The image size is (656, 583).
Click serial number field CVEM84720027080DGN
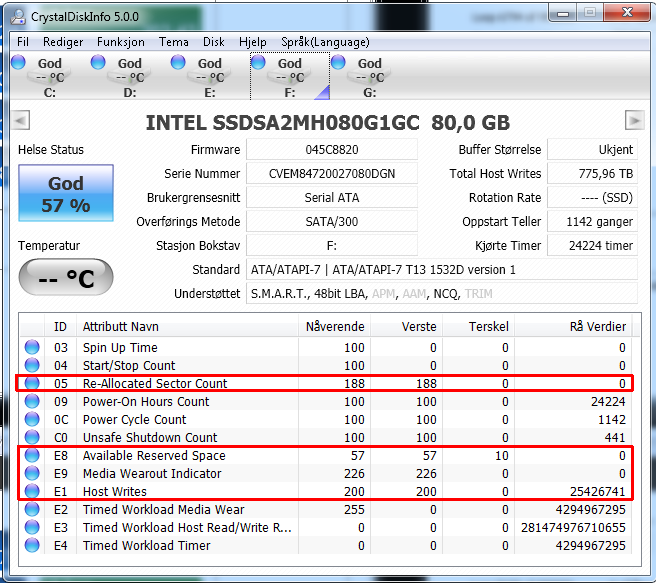click(332, 173)
